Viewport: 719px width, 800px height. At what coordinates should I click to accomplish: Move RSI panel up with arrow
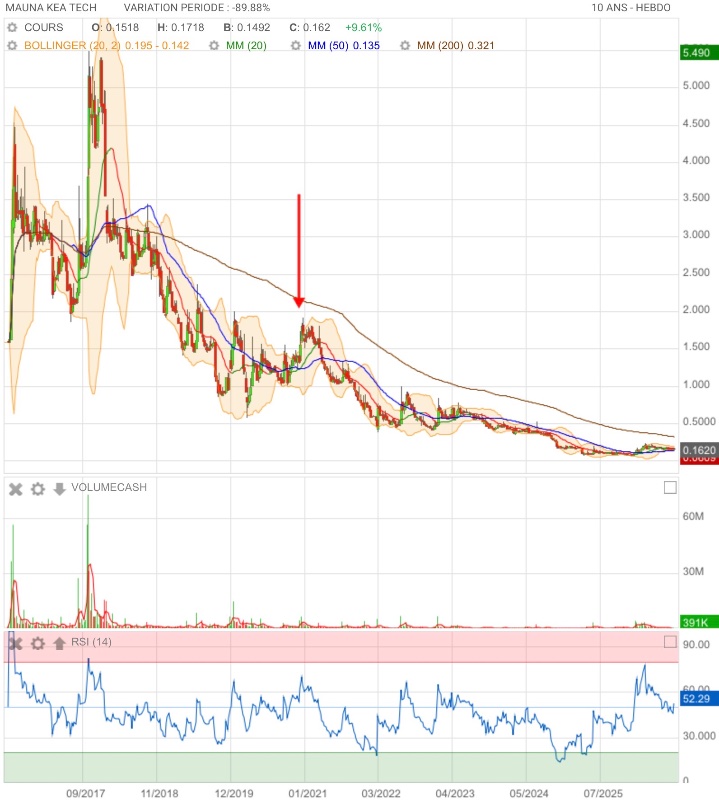59,643
